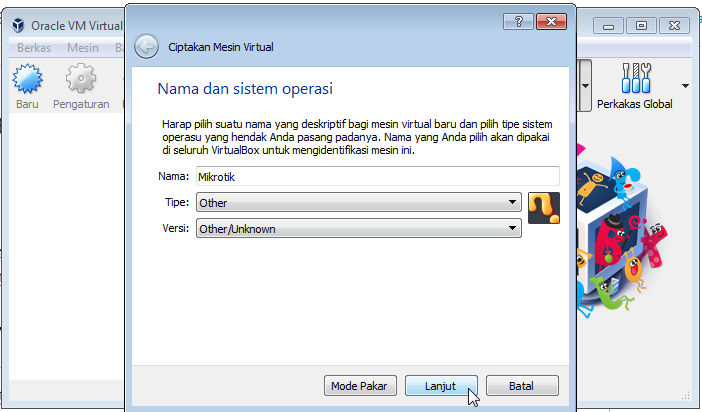Open the Tipe dropdown showing Other
Image resolution: width=702 pixels, height=412 pixels.
pyautogui.click(x=359, y=202)
